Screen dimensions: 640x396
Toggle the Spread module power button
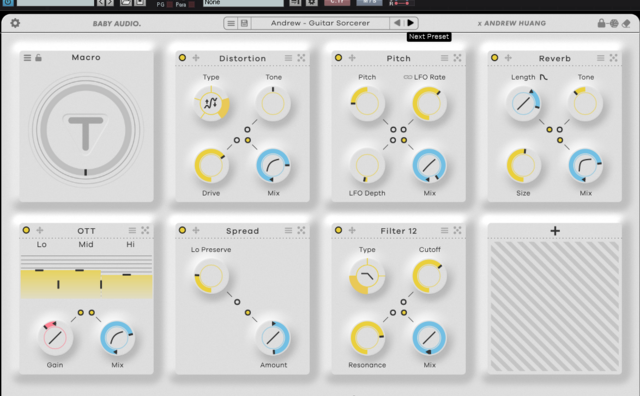tap(182, 230)
